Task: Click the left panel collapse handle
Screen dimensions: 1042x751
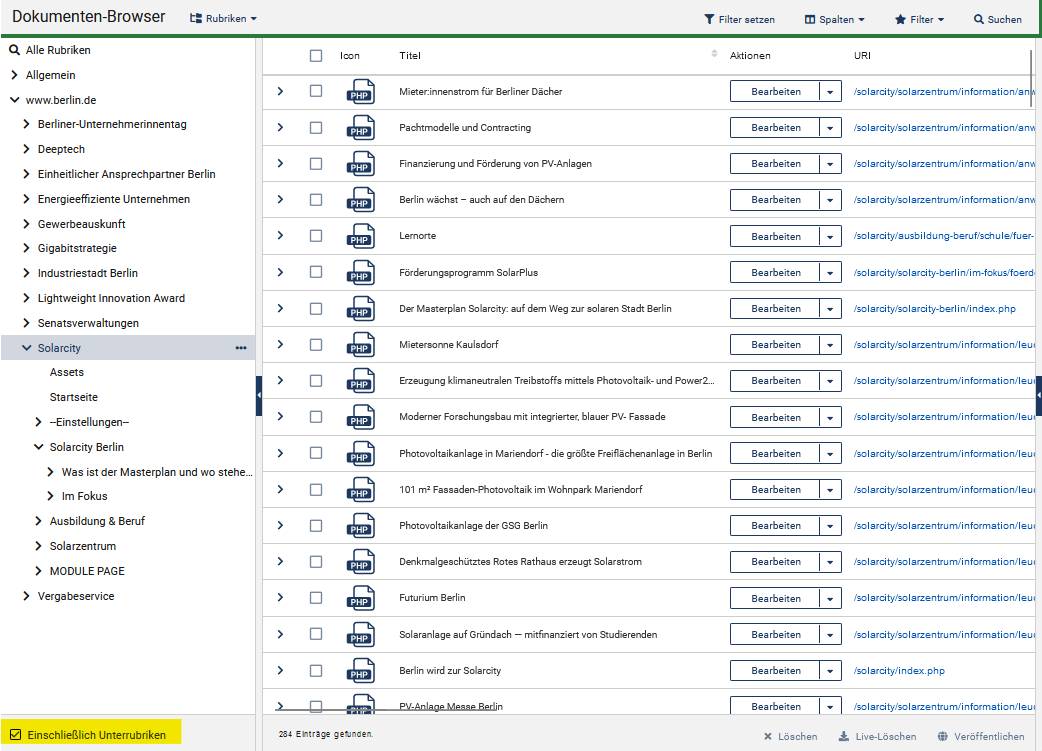Action: 259,396
